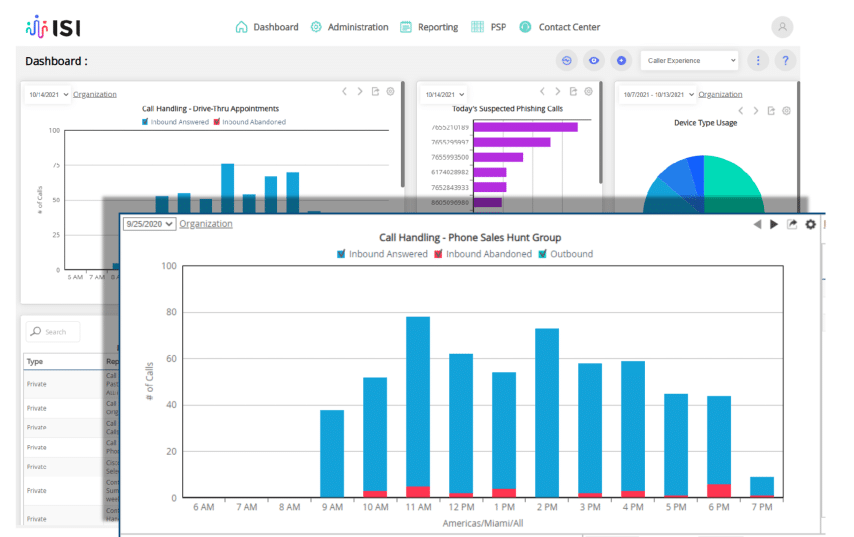Screen dimensions: 854x537
Task: Click the help question mark icon
Action: pyautogui.click(x=785, y=61)
